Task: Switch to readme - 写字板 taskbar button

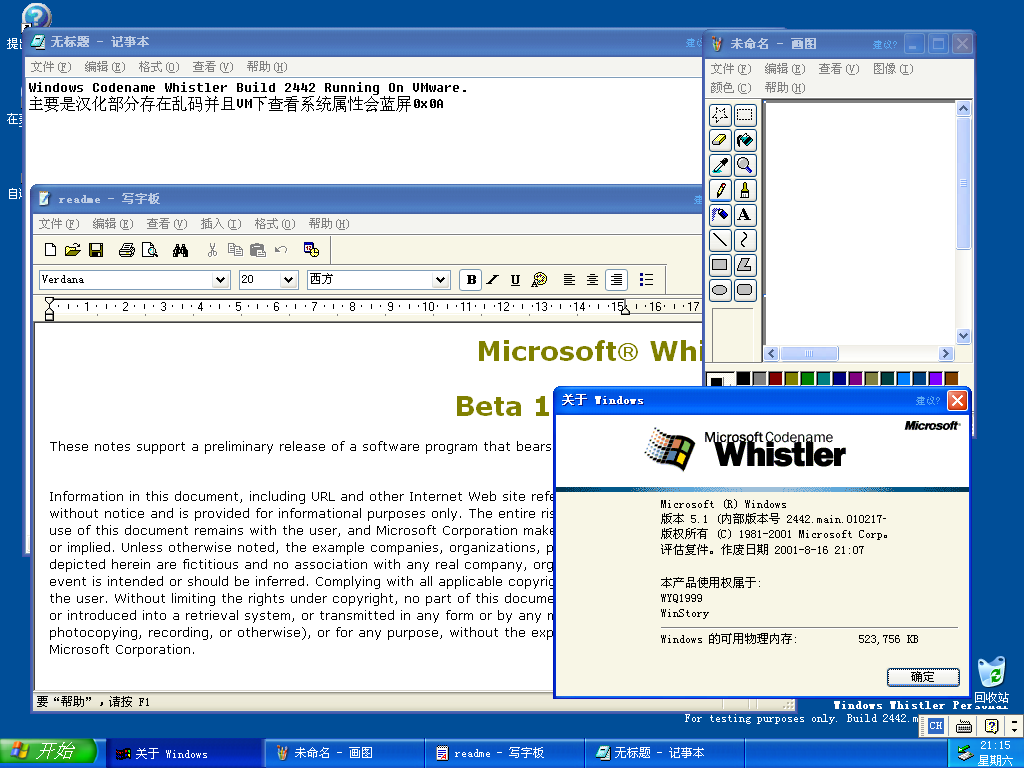Action: [x=504, y=754]
